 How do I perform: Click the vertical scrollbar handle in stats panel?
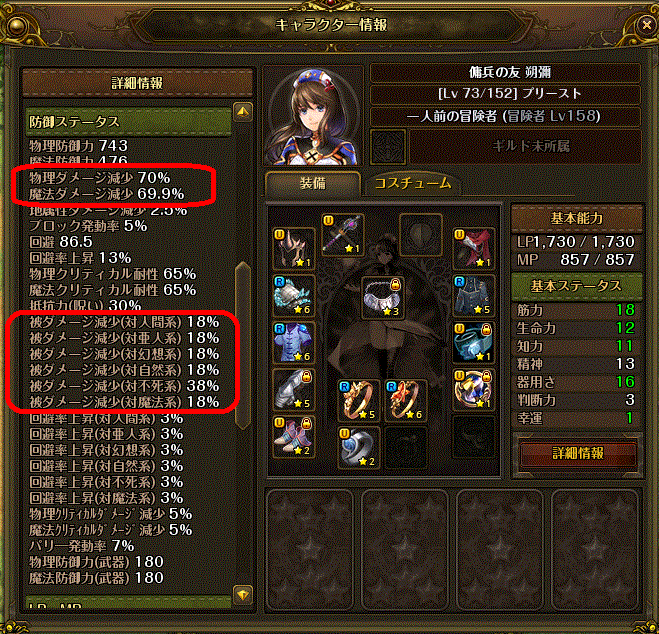pyautogui.click(x=243, y=345)
